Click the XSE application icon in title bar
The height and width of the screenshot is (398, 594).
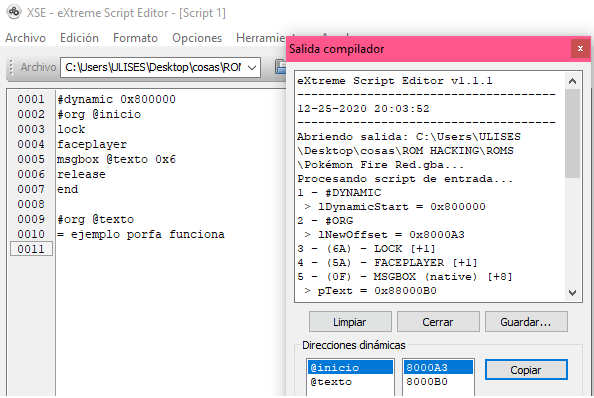14,12
